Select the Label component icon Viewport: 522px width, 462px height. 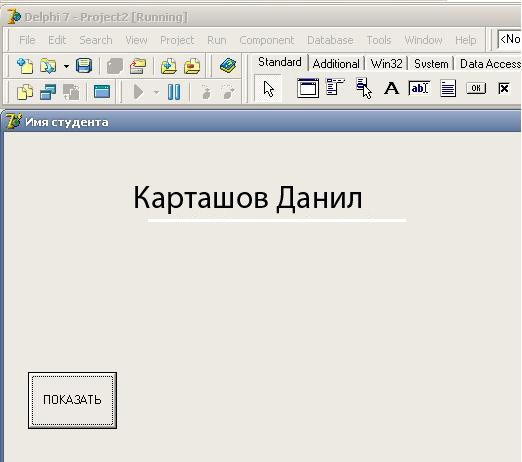(x=391, y=88)
